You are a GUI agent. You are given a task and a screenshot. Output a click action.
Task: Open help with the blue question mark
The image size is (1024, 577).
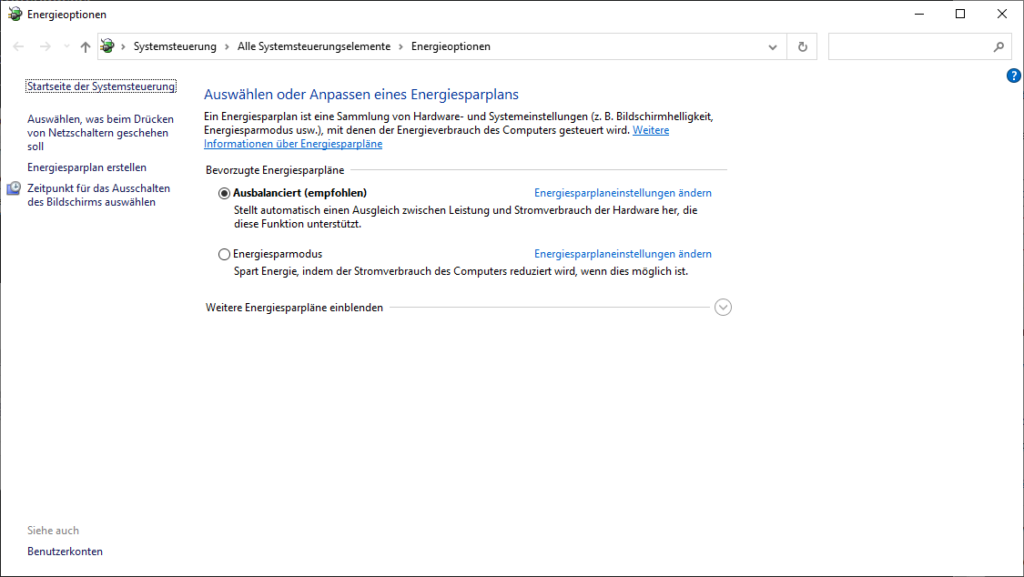1014,76
